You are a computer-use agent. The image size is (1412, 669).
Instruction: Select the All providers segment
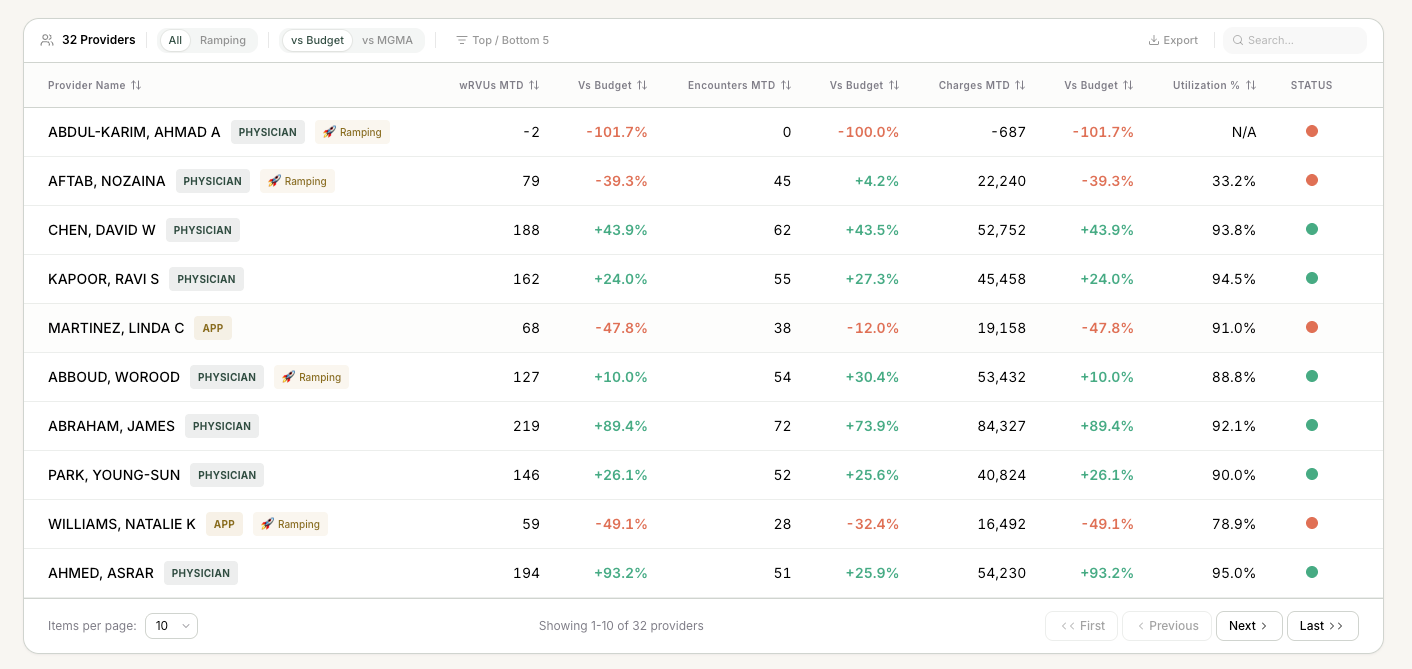(x=175, y=40)
